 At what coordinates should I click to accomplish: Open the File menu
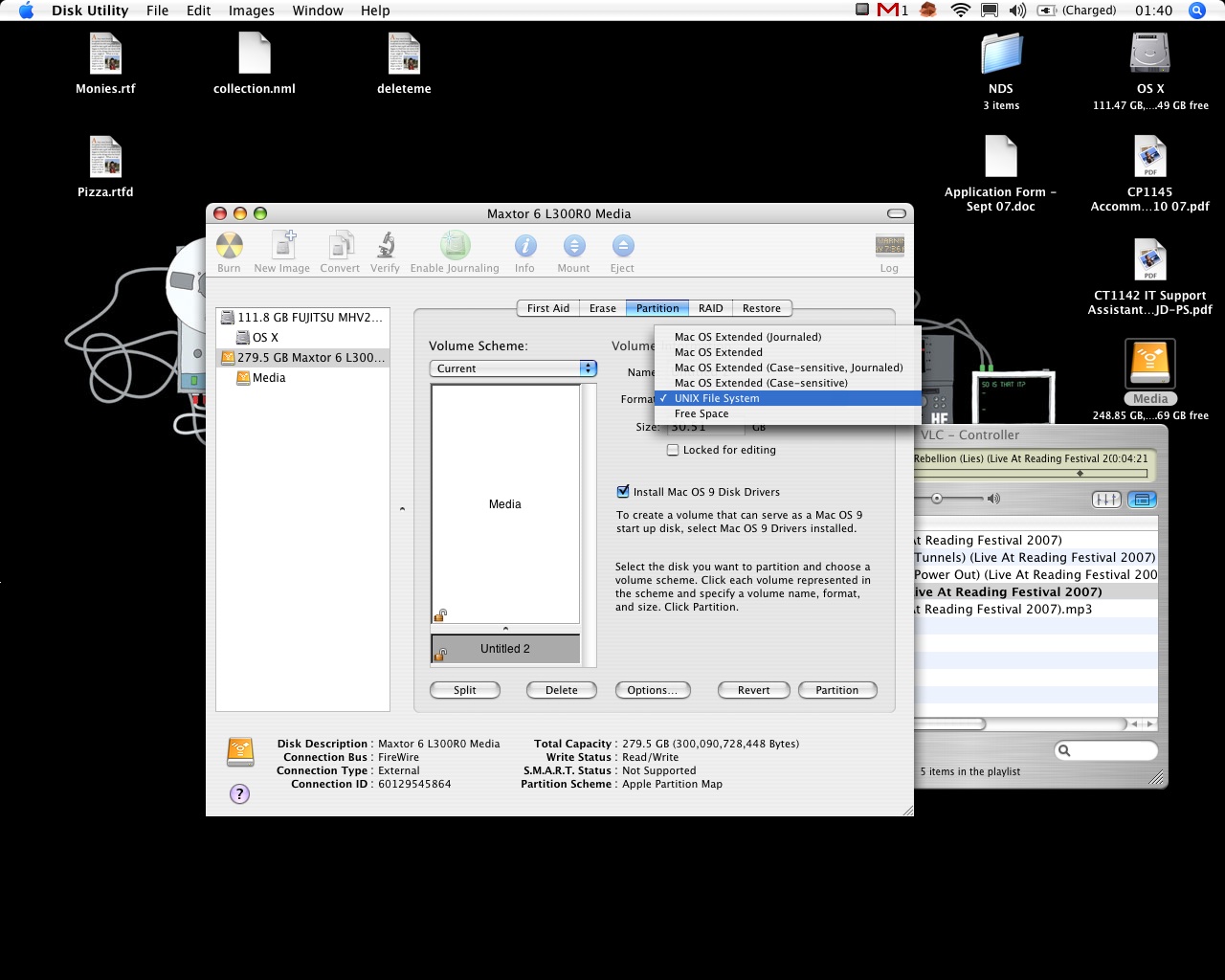point(157,11)
